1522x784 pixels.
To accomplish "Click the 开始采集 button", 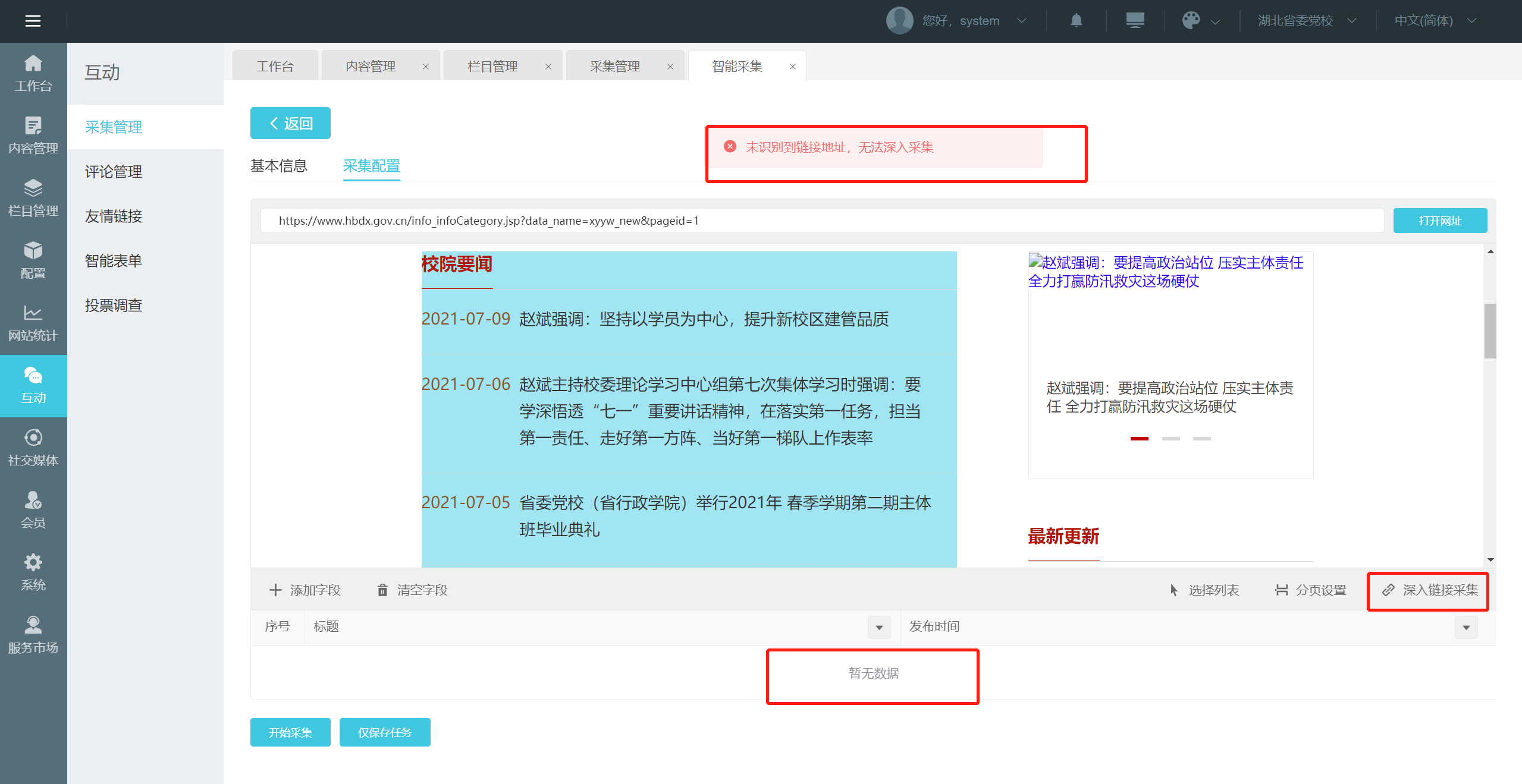I will point(290,732).
